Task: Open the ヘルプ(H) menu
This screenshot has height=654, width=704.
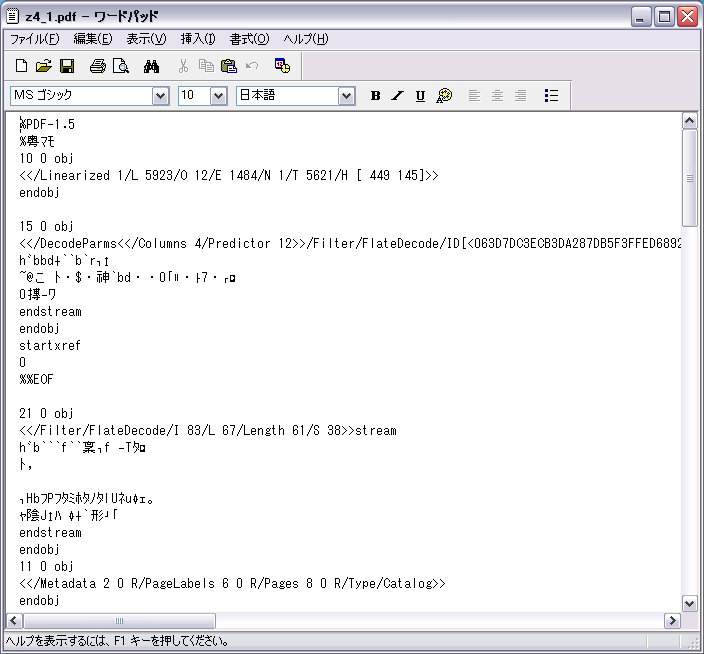Action: [x=306, y=39]
